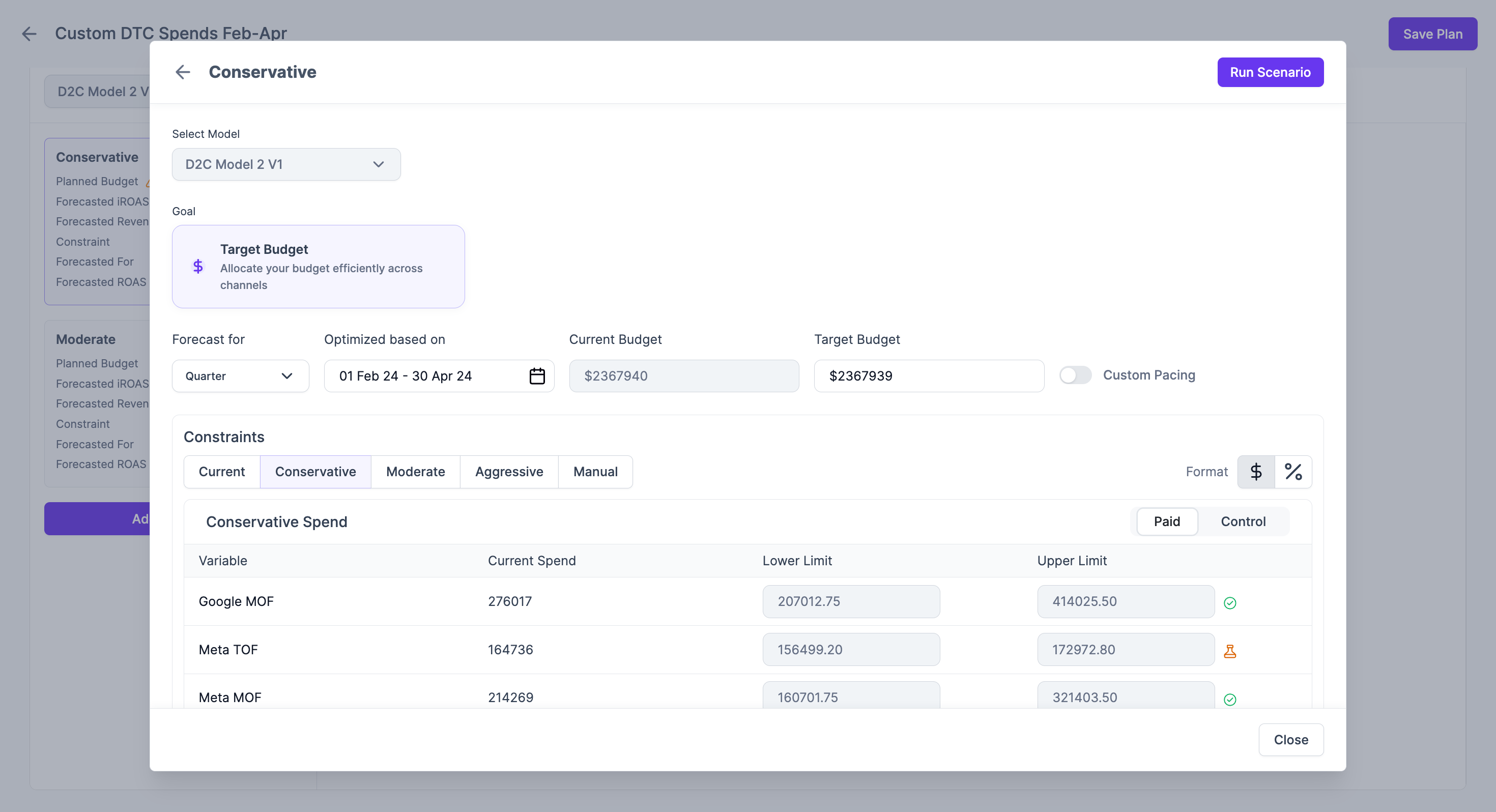Switch to Control spend view

pos(1243,521)
